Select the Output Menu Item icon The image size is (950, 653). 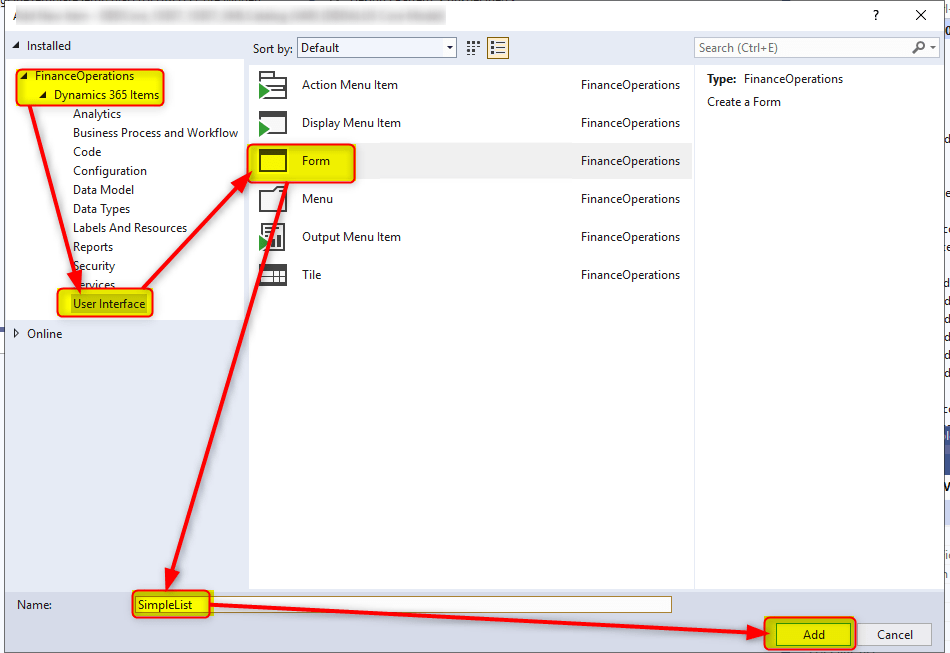click(272, 238)
